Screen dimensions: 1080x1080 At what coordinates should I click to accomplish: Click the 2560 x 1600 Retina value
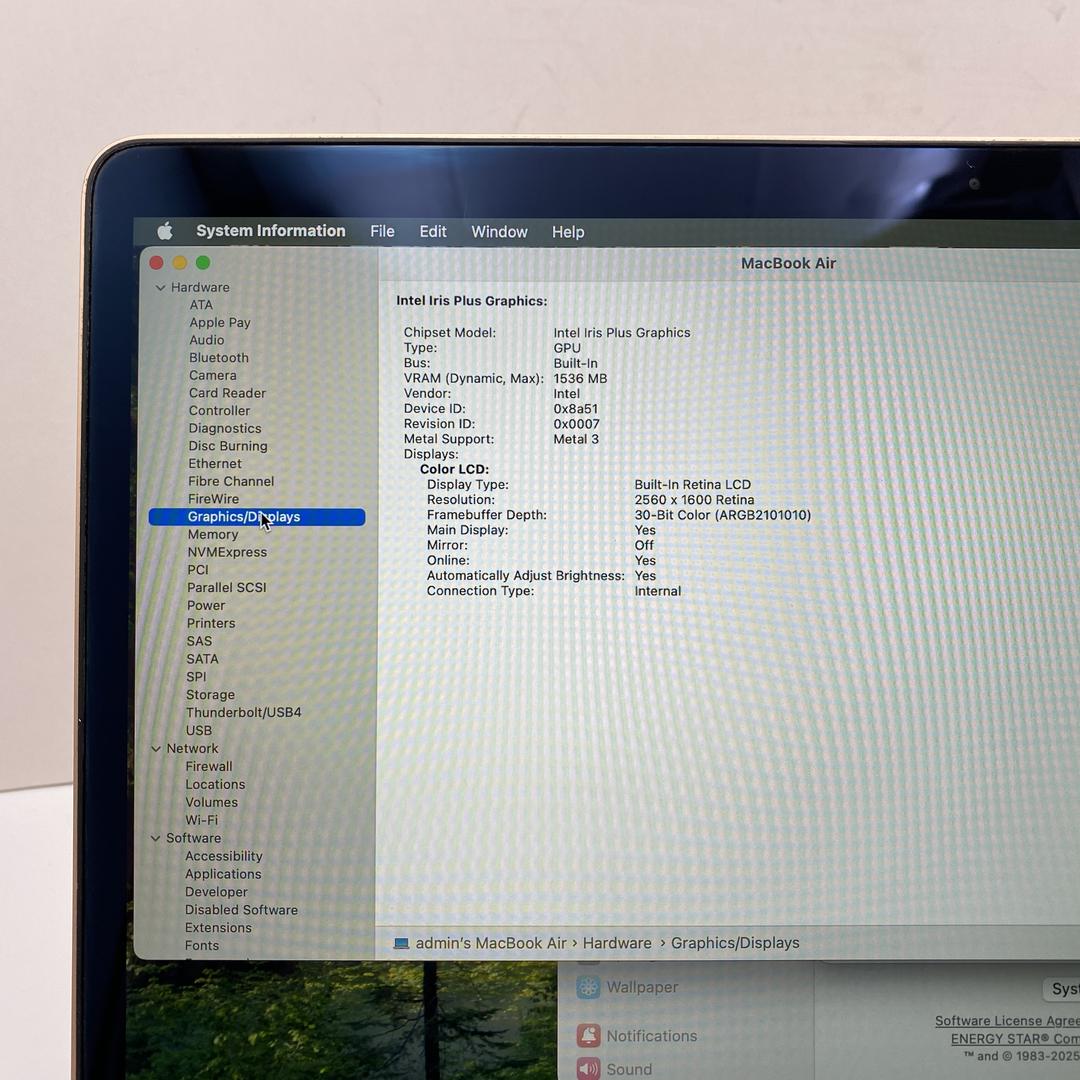694,499
